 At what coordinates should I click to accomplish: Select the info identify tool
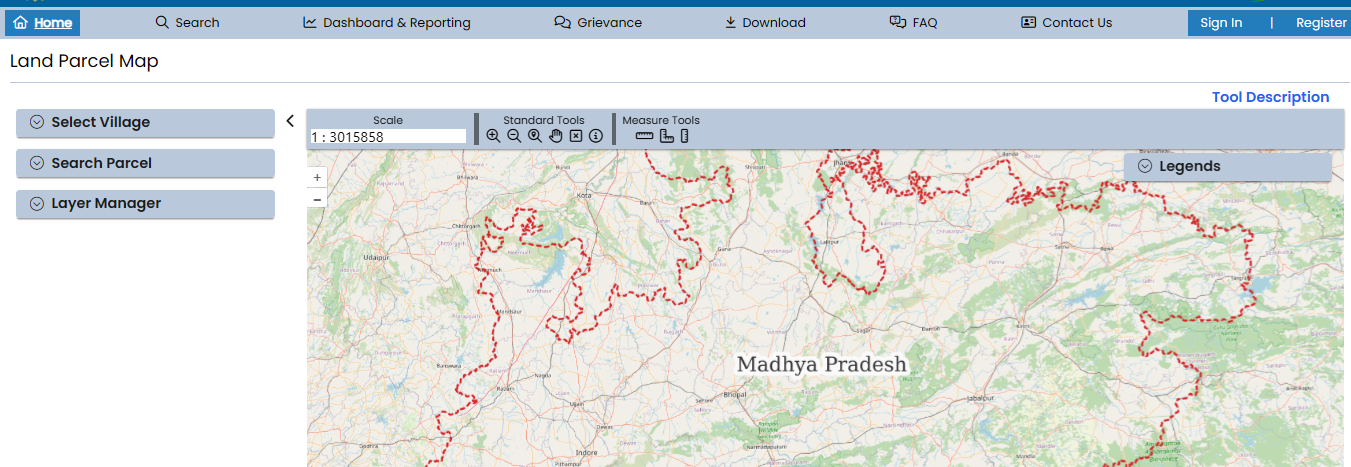pyautogui.click(x=596, y=136)
